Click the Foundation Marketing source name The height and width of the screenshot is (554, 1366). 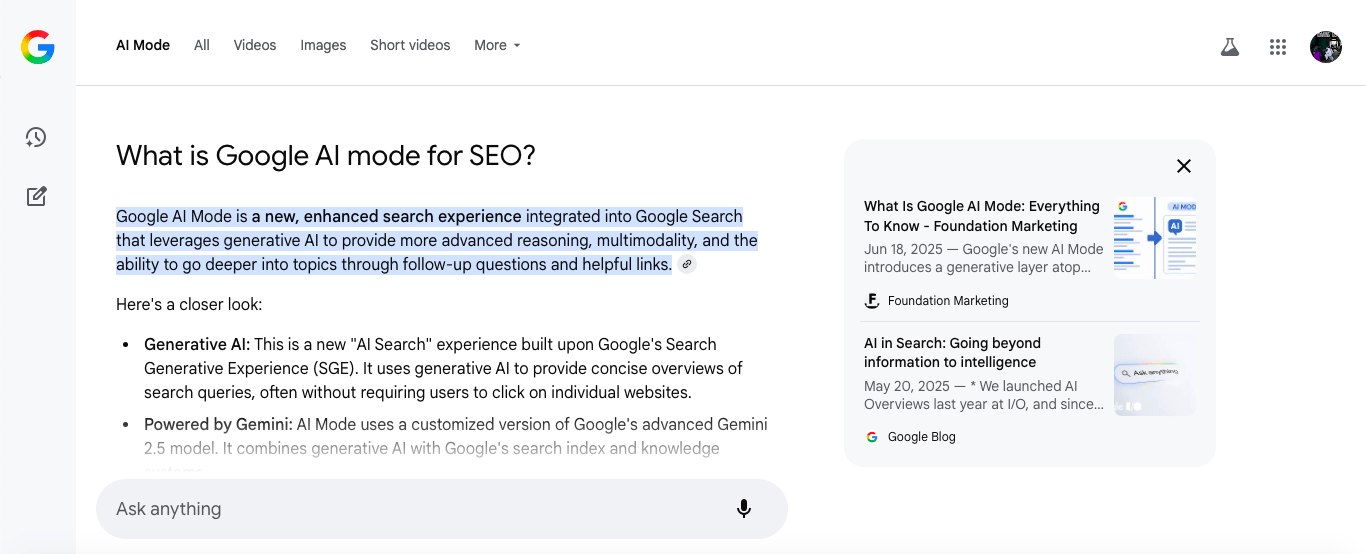click(x=948, y=301)
